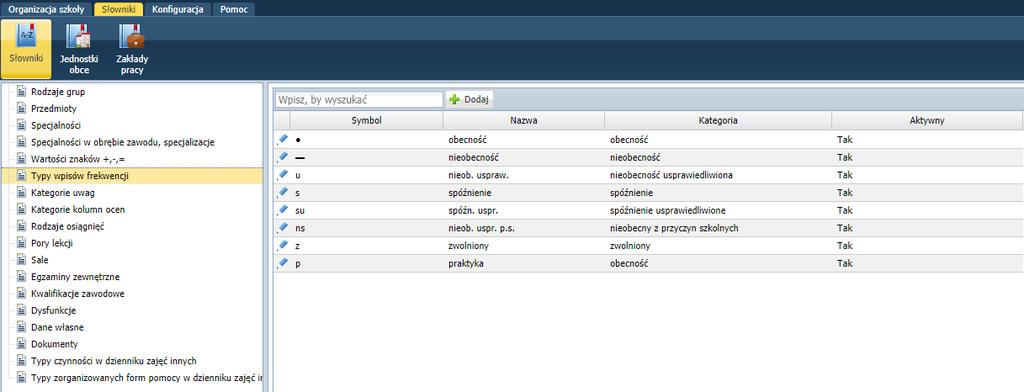Click the zwolniony name cell
Image resolution: width=1024 pixels, height=392 pixels.
(524, 246)
